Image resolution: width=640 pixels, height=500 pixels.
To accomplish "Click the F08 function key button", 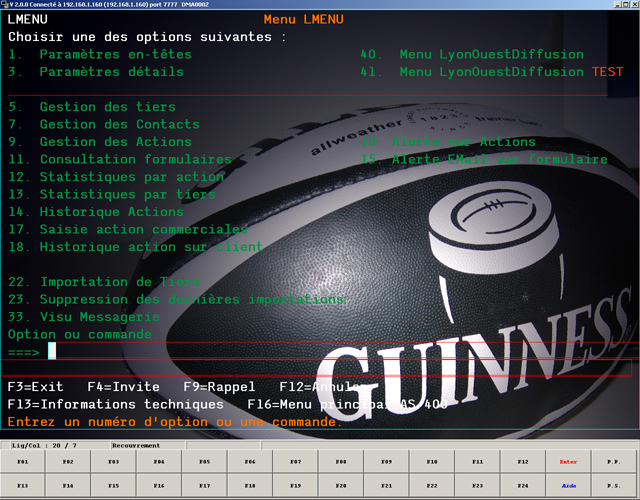I will coord(341,462).
